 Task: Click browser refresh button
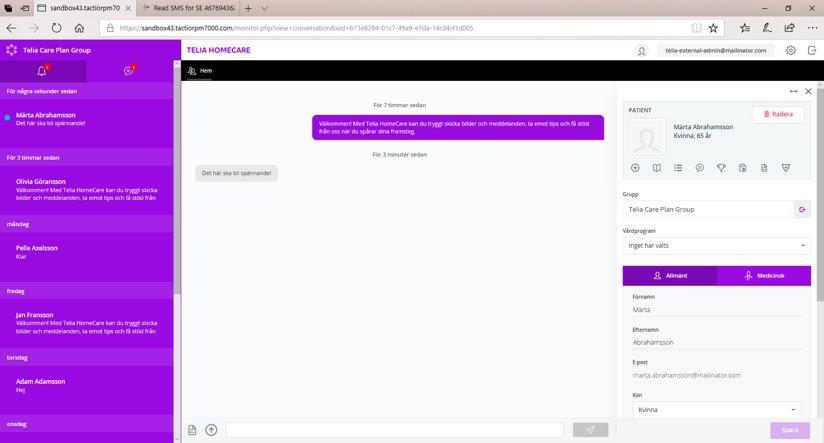click(x=56, y=28)
